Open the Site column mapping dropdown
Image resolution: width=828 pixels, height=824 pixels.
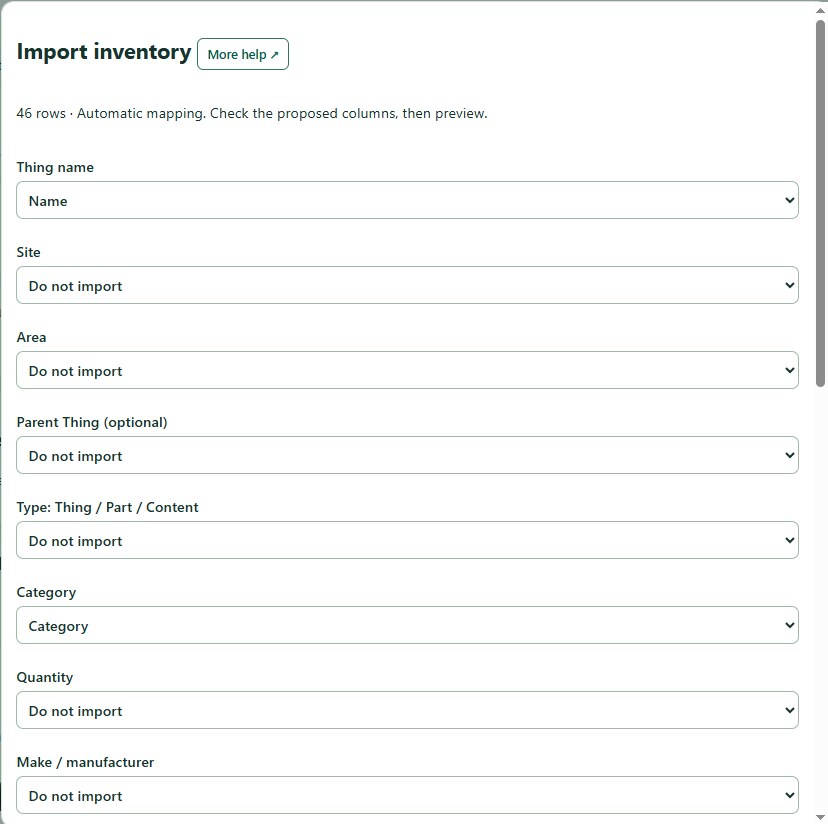(407, 285)
